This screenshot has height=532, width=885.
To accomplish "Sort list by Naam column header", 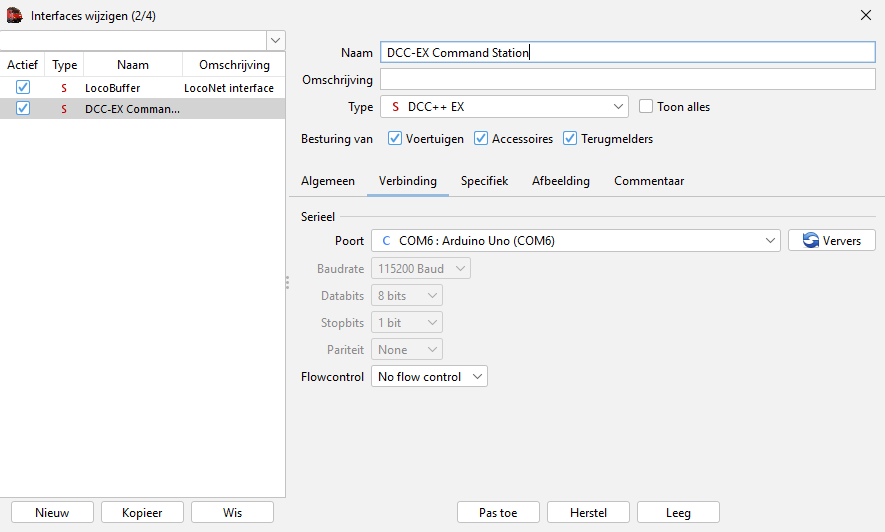I will 132,65.
